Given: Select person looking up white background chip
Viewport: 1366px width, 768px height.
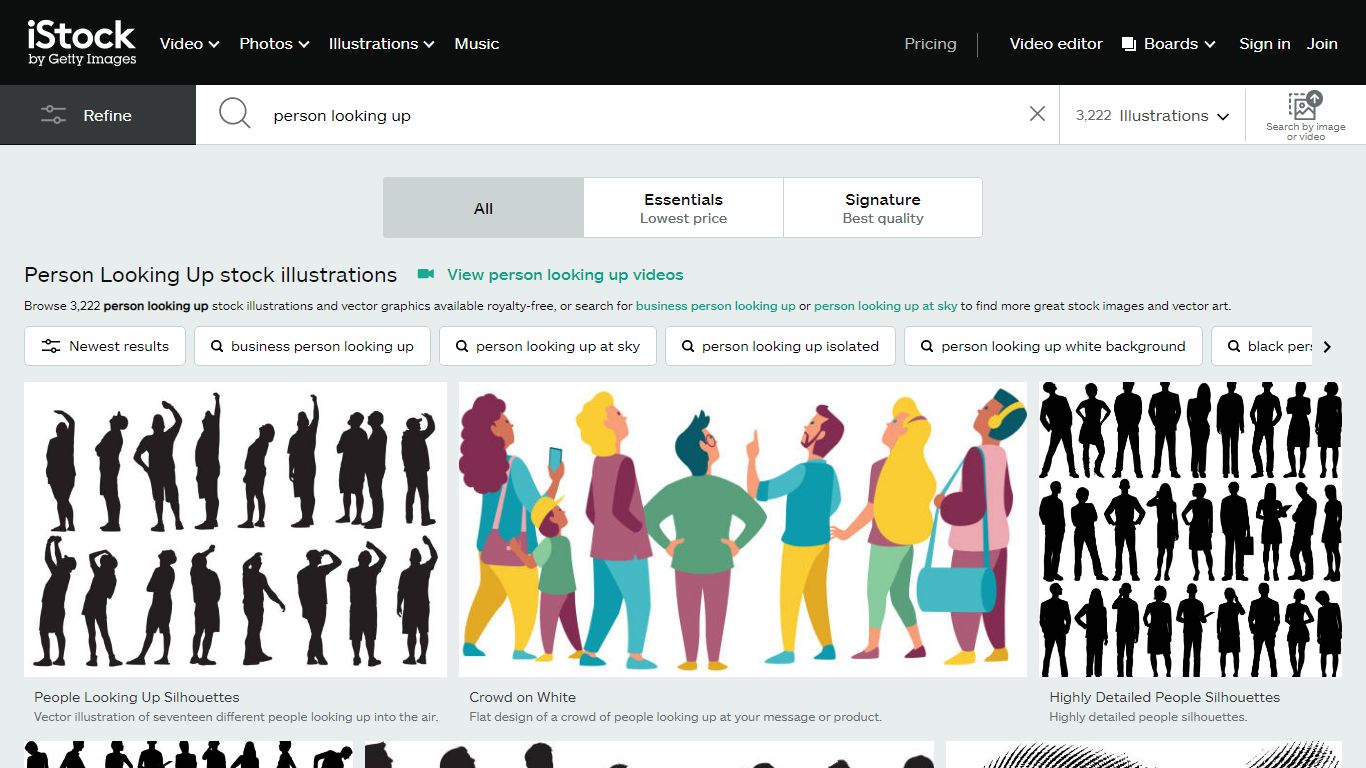Looking at the screenshot, I should pyautogui.click(x=1053, y=346).
